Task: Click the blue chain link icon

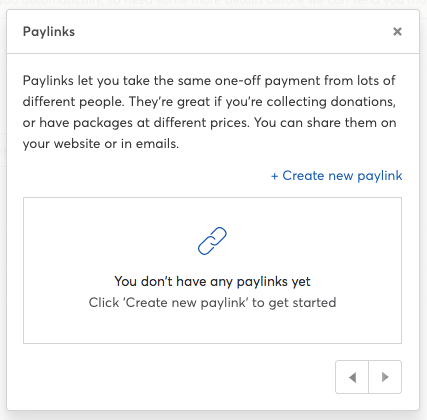Action: pyautogui.click(x=212, y=241)
